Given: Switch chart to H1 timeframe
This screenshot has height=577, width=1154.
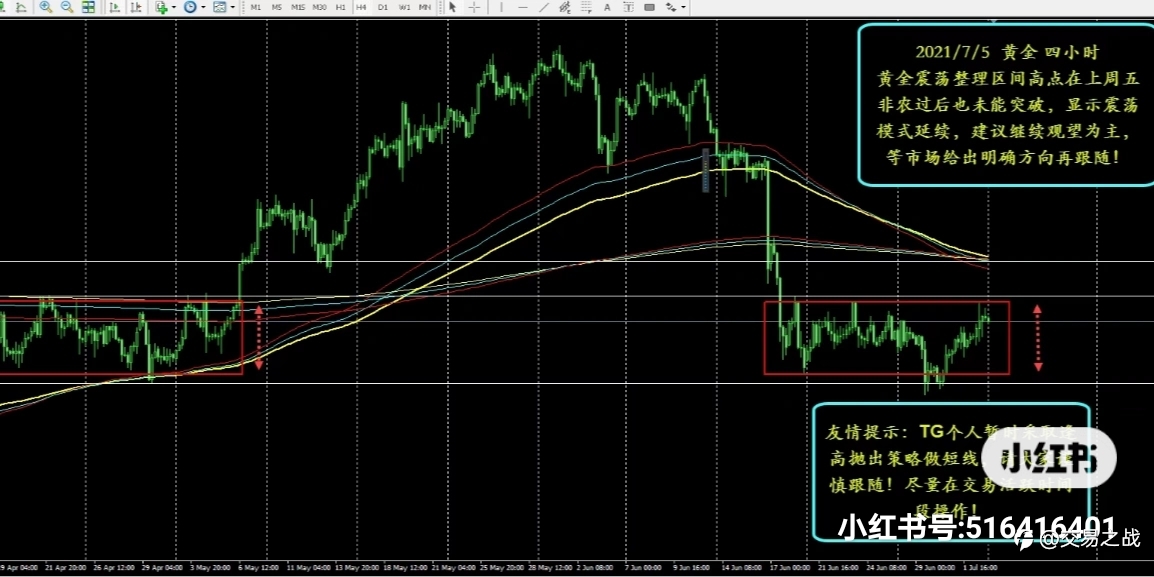Looking at the screenshot, I should coord(341,7).
